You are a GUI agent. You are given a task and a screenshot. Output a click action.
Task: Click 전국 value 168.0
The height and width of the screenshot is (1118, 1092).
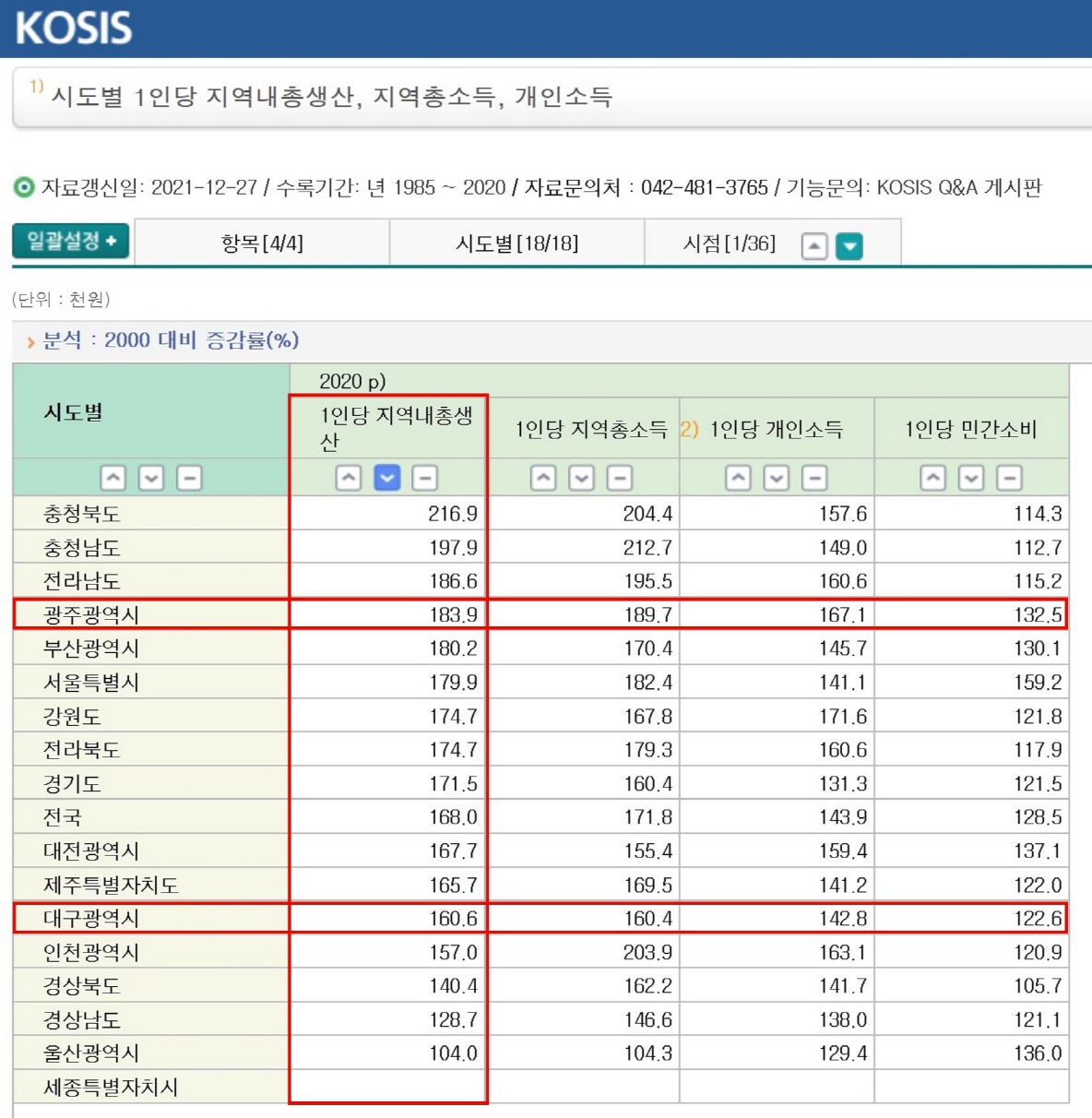[453, 817]
